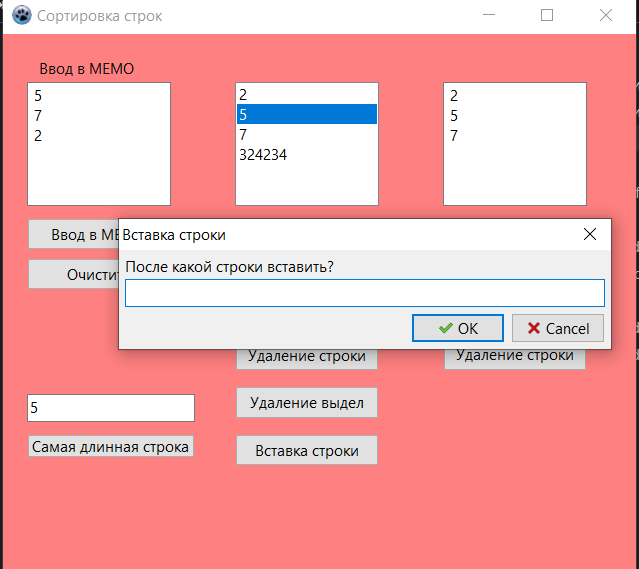The image size is (639, 569).
Task: Click line 2 in the left memo
Action: pyautogui.click(x=38, y=136)
